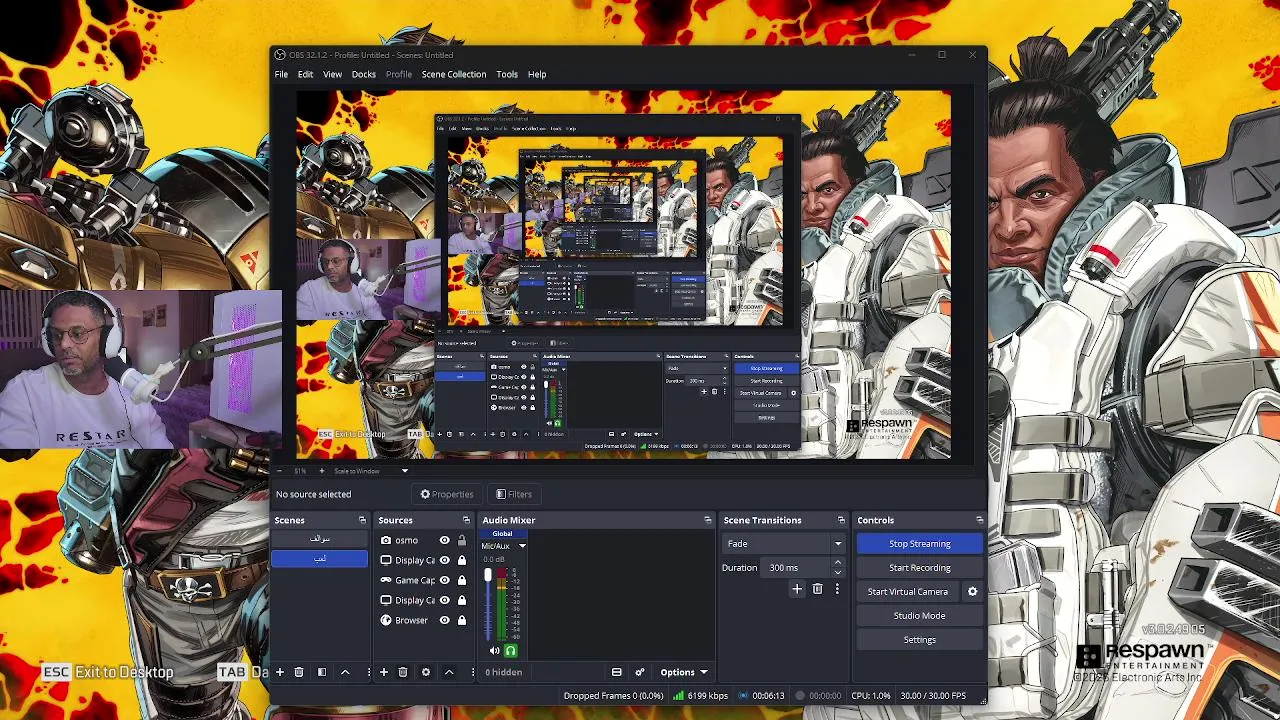Float the Scenes dock icon
The image size is (1280, 720).
click(362, 520)
